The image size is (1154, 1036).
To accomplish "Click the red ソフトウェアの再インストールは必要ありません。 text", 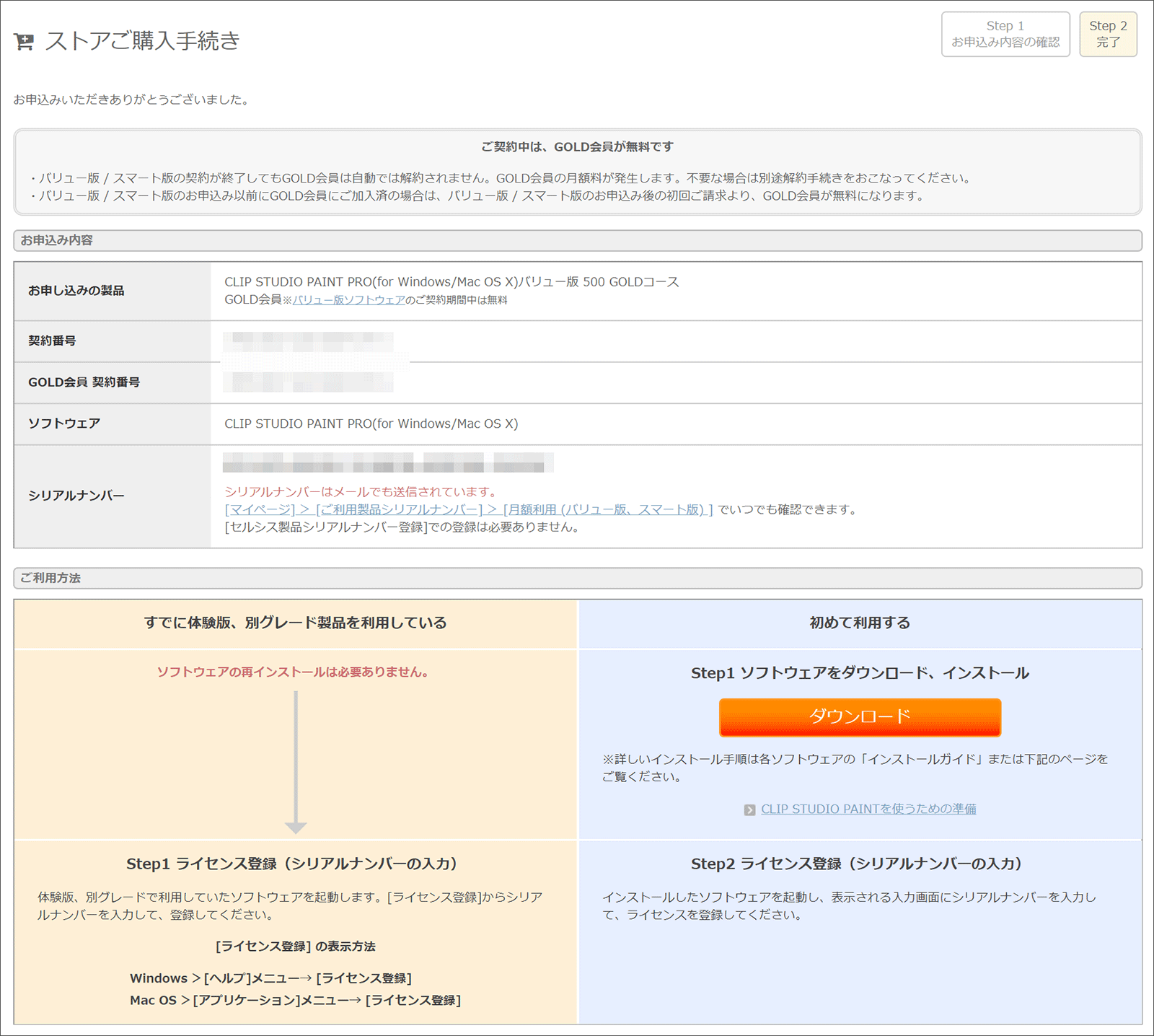I will (296, 672).
